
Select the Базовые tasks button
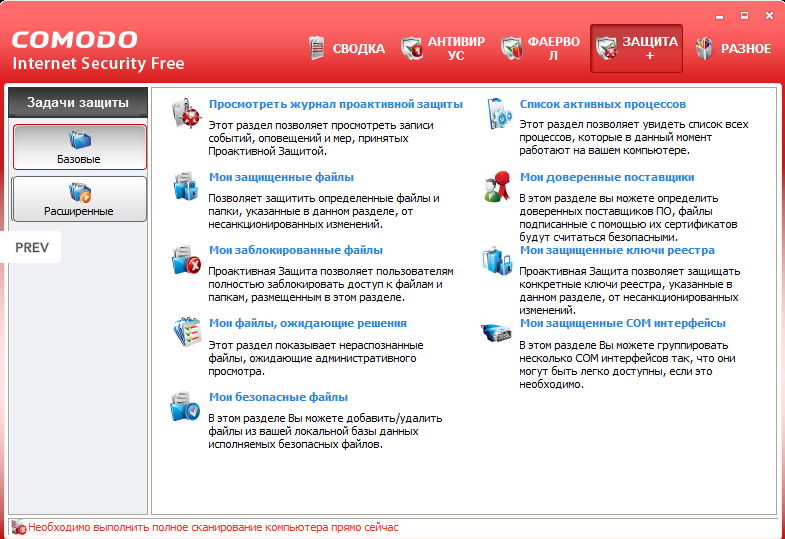point(80,147)
